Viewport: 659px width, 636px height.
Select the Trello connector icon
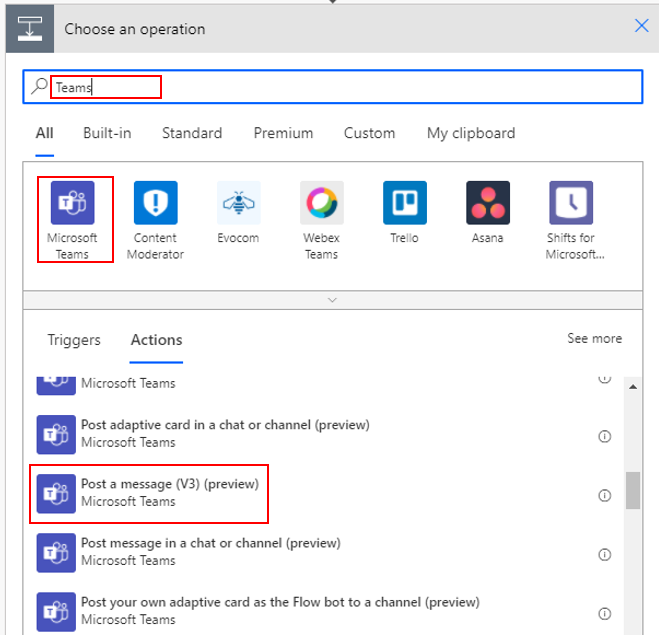point(405,203)
